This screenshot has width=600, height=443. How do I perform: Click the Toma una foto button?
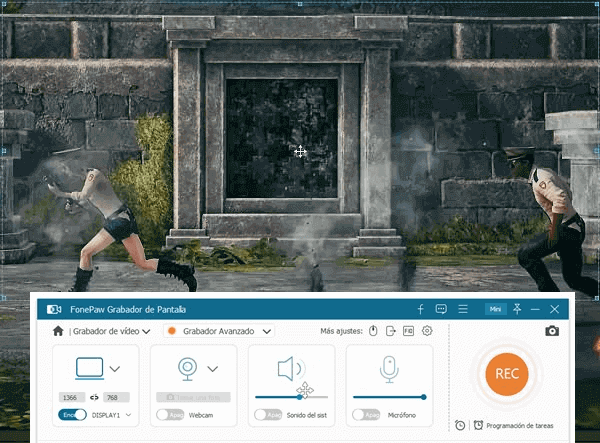193,397
